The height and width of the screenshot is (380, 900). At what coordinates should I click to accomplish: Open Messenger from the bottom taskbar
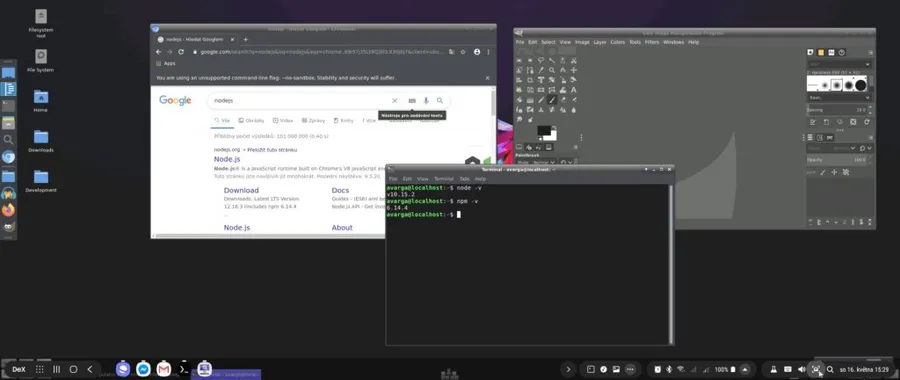[x=143, y=369]
